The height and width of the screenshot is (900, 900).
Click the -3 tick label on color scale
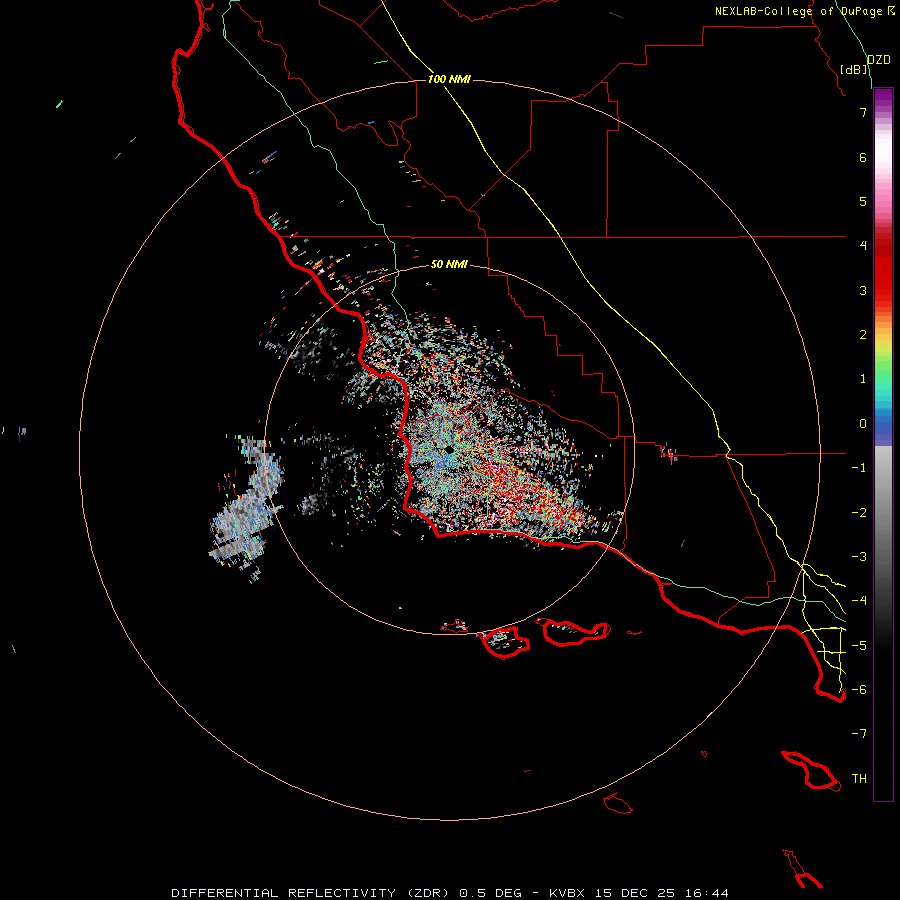tap(859, 557)
